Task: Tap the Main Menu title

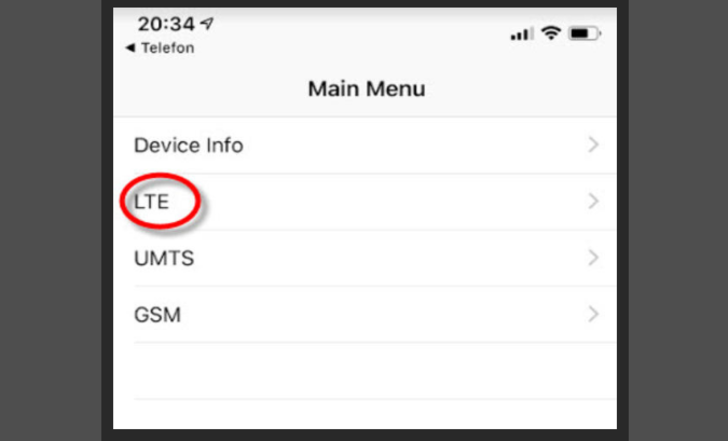Action: pyautogui.click(x=367, y=89)
